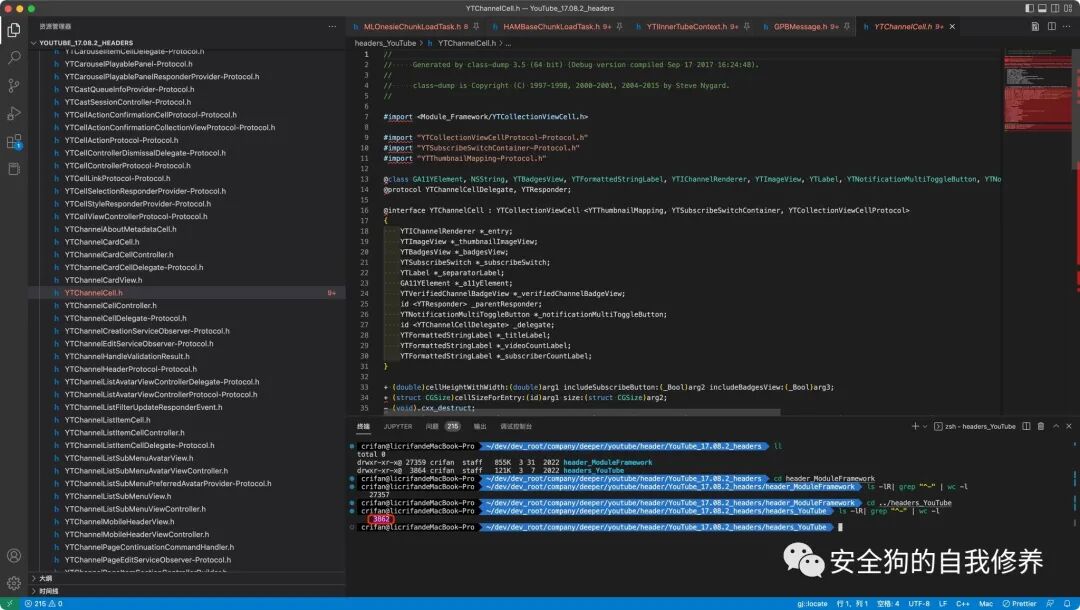This screenshot has height=610, width=1080.
Task: Click the pin icon on GPBMessage.h tab
Action: pyautogui.click(x=847, y=26)
